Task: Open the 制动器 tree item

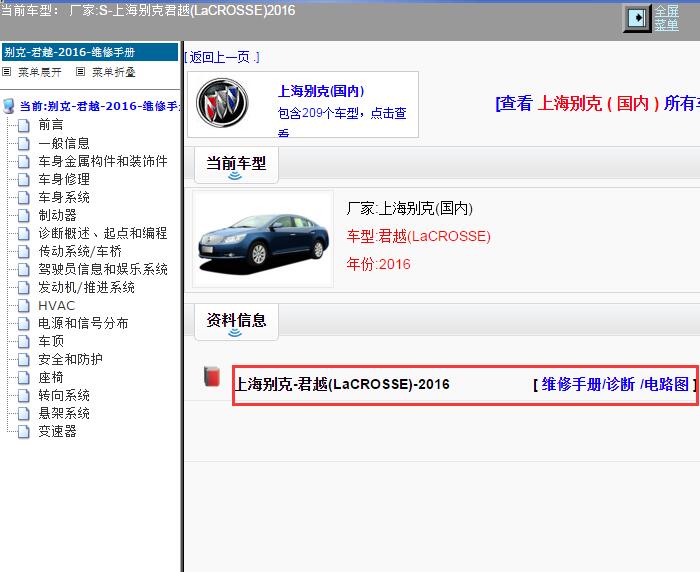Action: (57, 215)
